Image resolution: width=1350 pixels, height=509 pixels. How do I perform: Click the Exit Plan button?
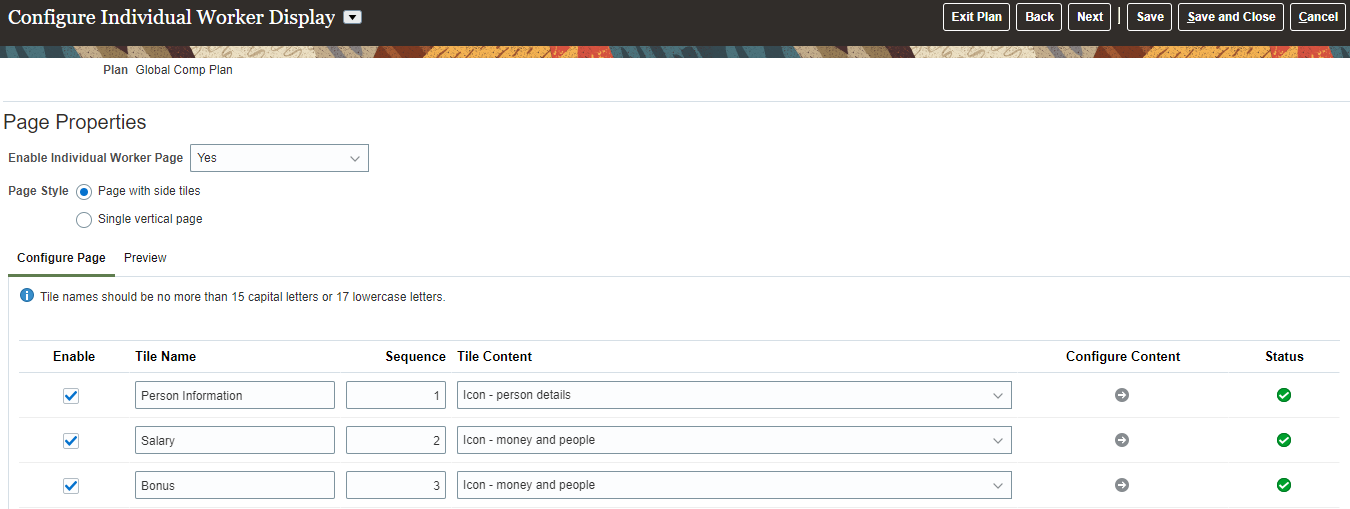point(977,17)
